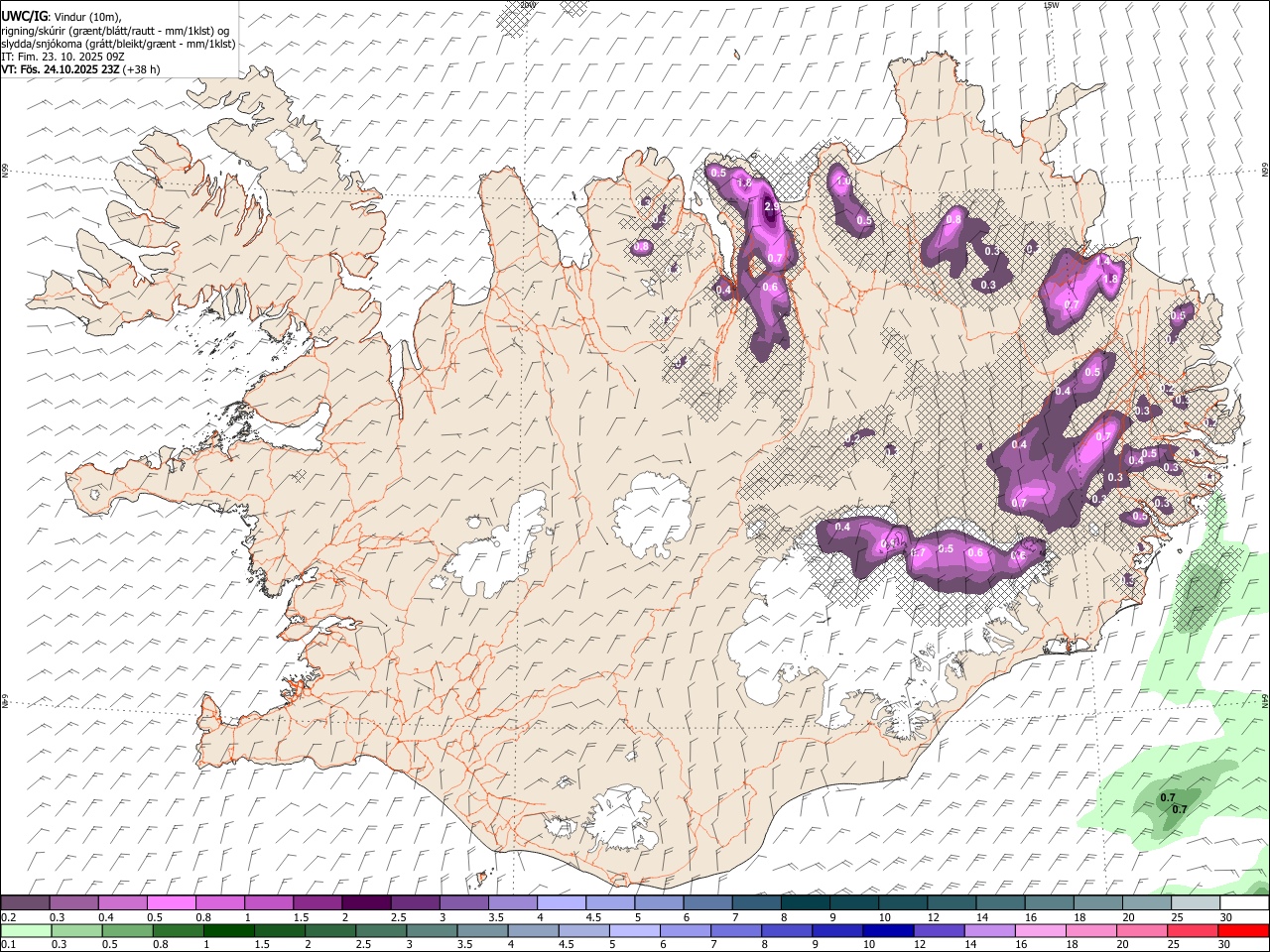
Task: Click the light pink swatch between 16 and 18 in lower legend
Action: (x=1040, y=930)
